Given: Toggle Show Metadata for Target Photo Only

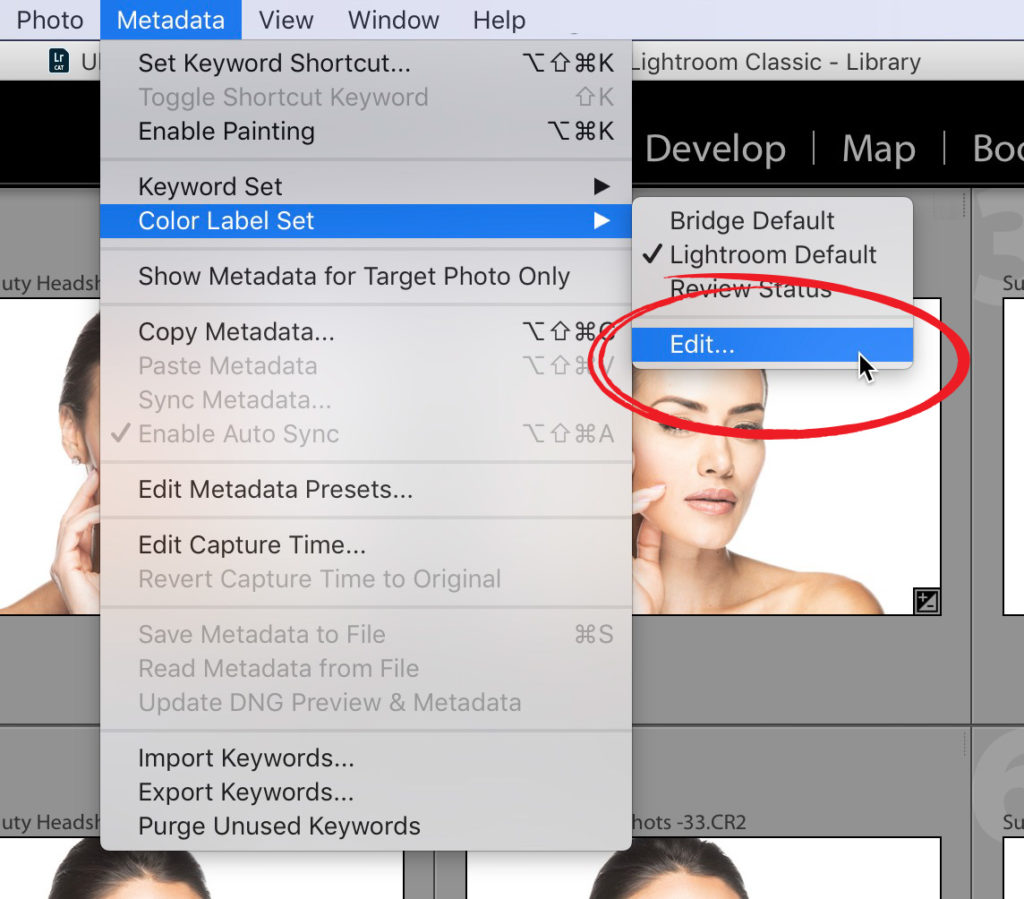Looking at the screenshot, I should [366, 276].
